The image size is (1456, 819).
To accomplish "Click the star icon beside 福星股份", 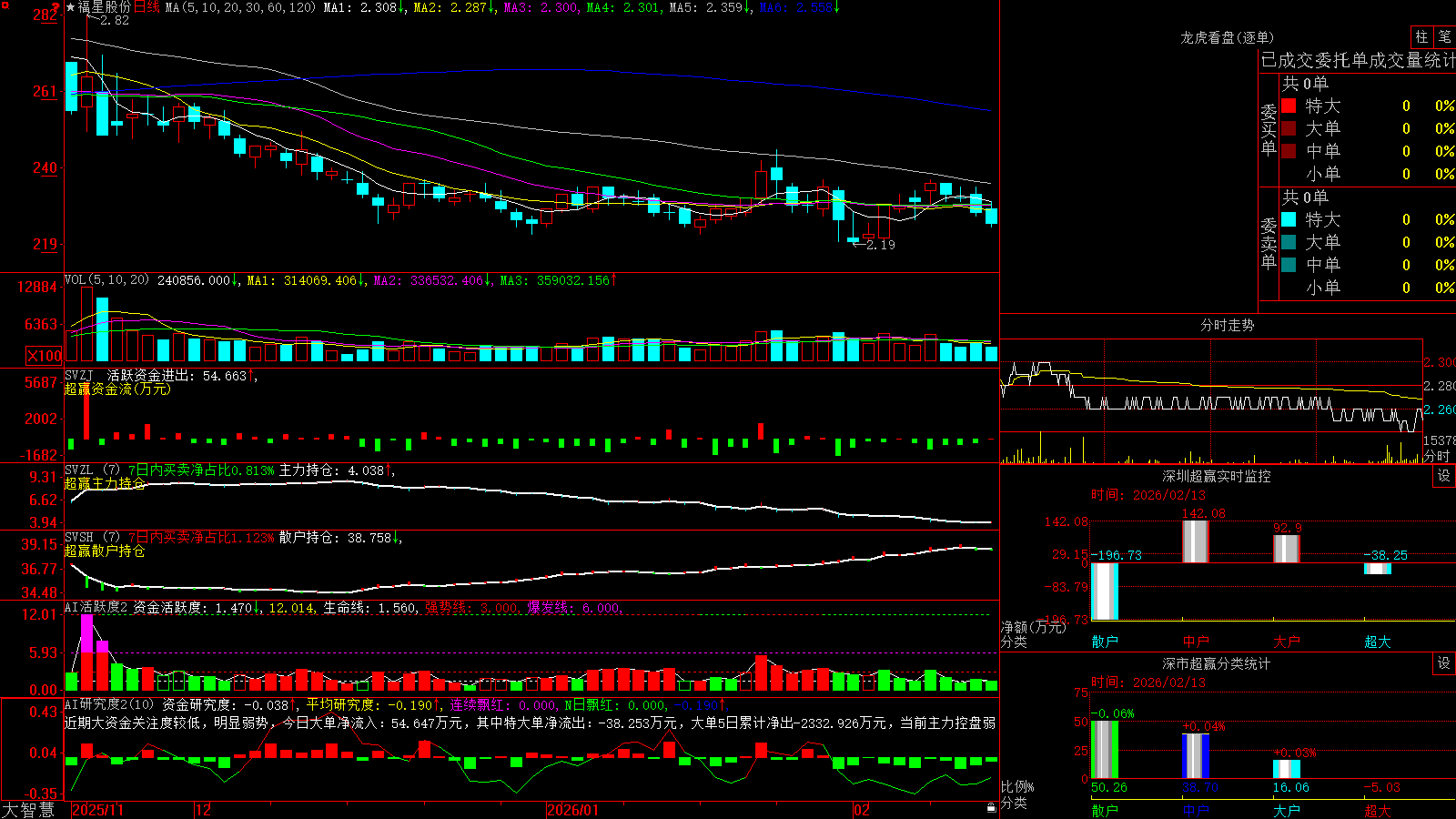I will (x=71, y=7).
